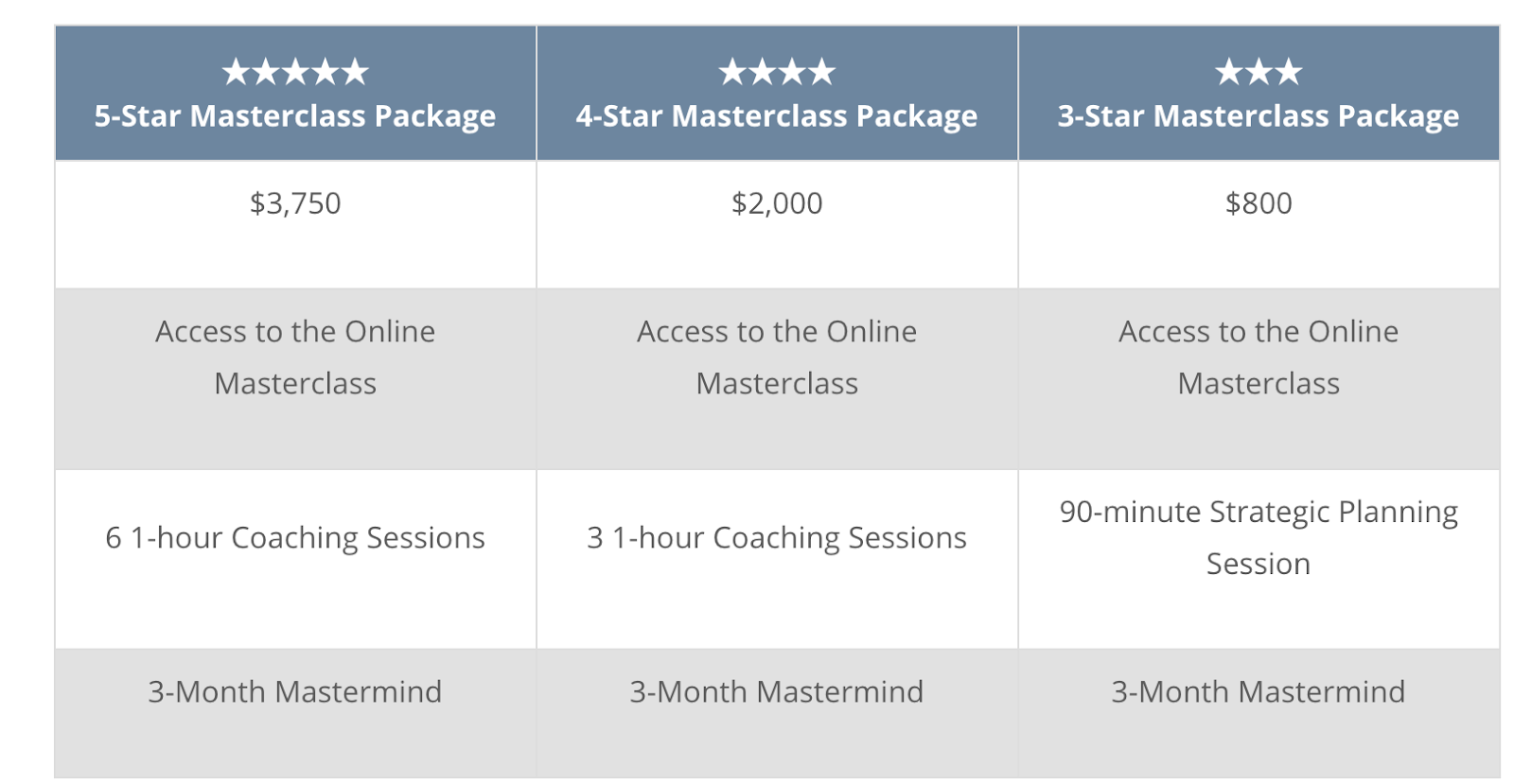Click 3-Month Mastermind in 5-Star column

tap(295, 713)
